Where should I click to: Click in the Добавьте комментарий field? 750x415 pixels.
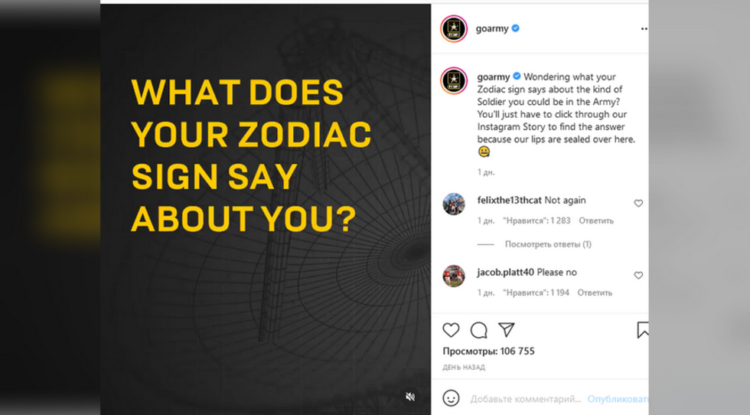(525, 398)
